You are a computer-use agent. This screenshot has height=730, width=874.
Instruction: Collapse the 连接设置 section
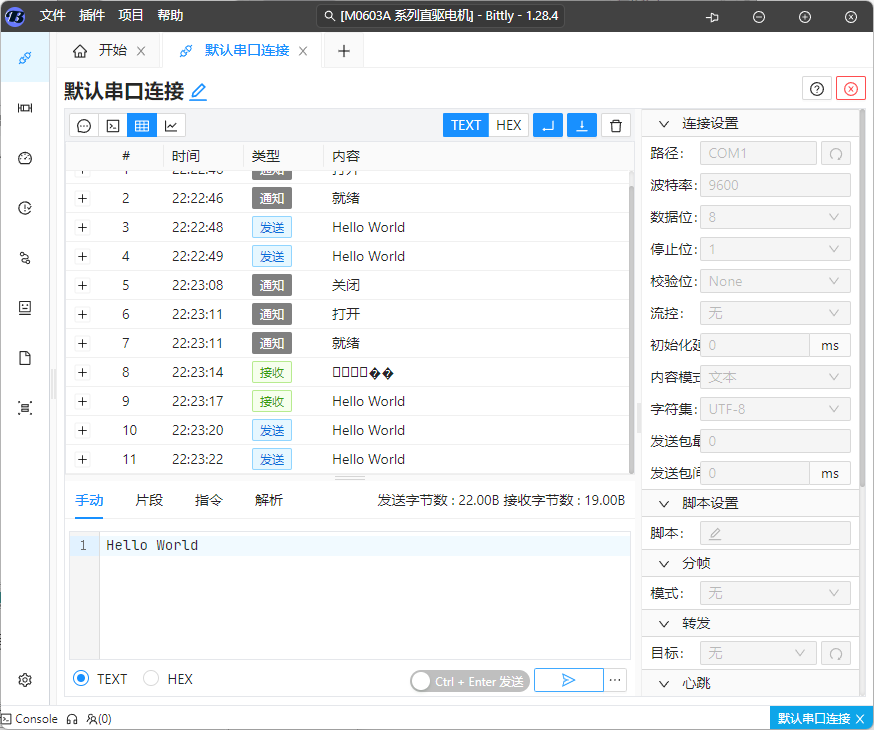[x=663, y=123]
